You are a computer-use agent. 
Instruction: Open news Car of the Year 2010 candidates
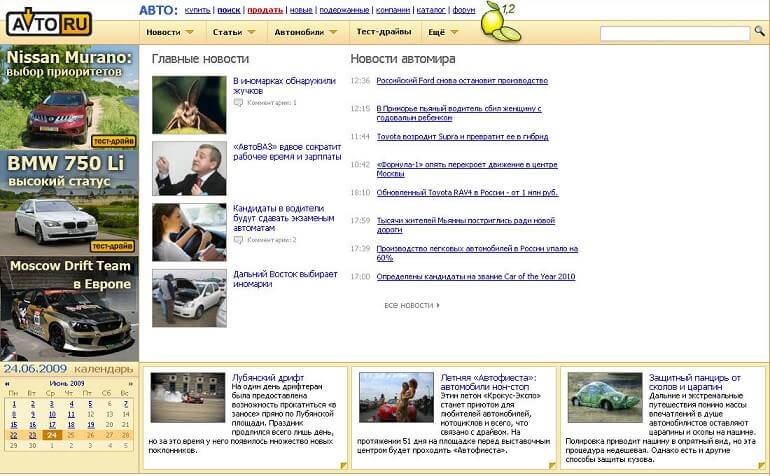coord(476,277)
